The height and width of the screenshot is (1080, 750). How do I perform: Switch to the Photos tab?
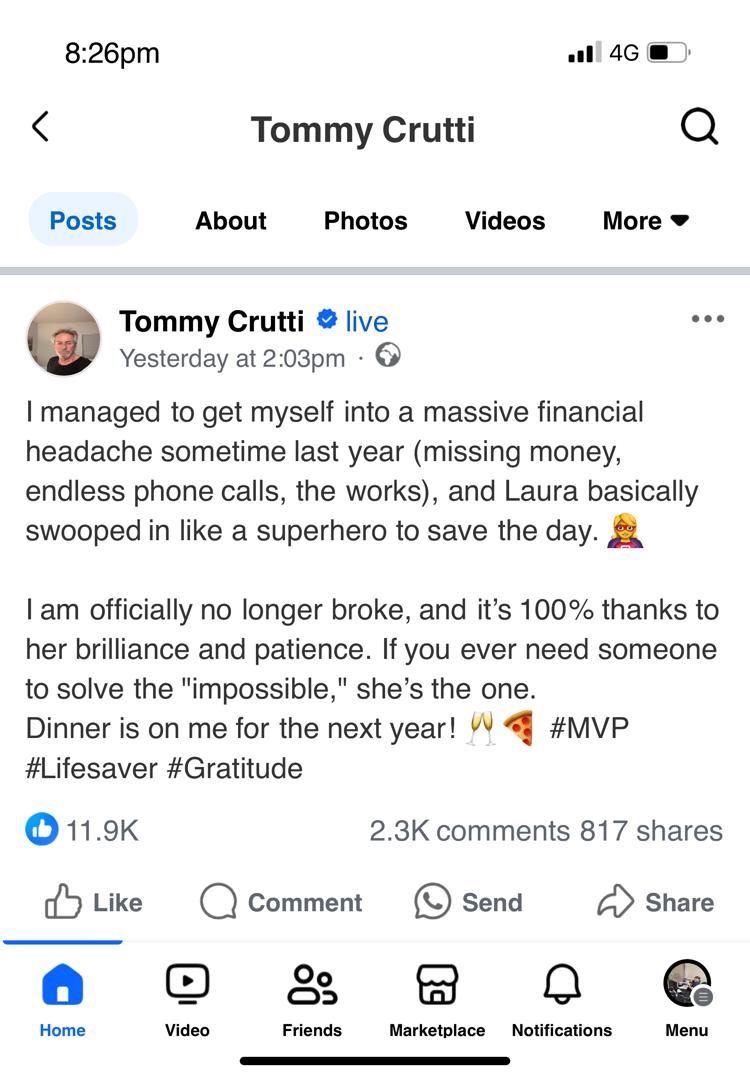click(x=366, y=220)
